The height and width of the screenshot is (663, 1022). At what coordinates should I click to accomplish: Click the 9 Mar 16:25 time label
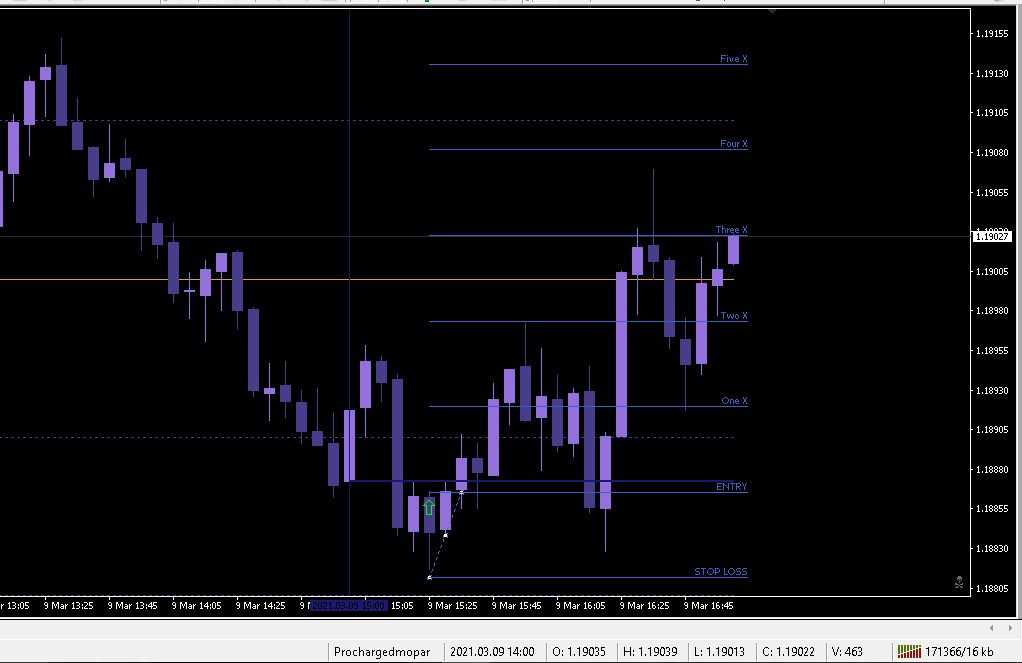[x=644, y=606]
